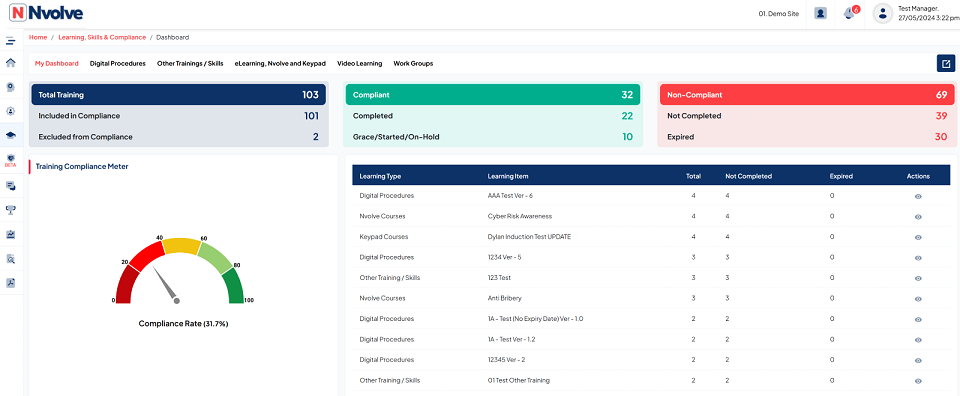View details for Anti Bribery row
Image resolution: width=960 pixels, height=396 pixels.
[x=918, y=299]
